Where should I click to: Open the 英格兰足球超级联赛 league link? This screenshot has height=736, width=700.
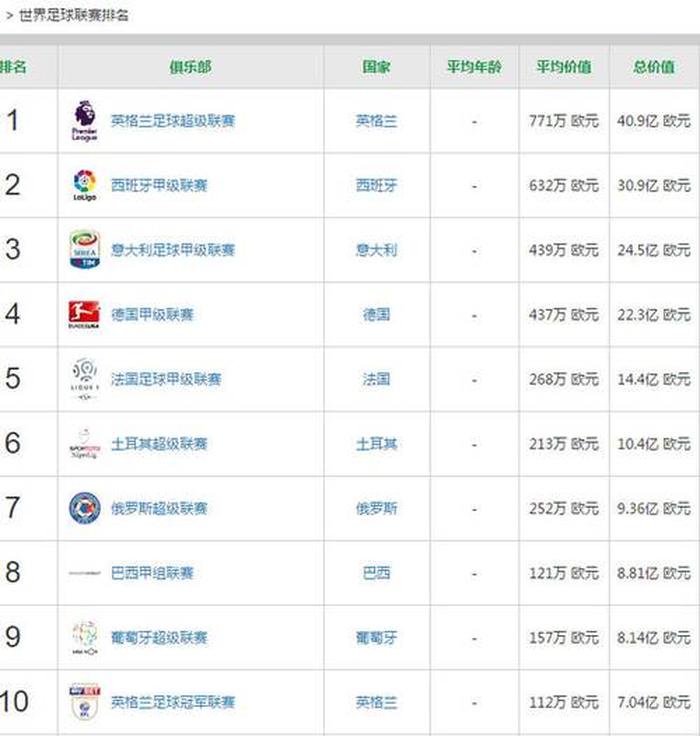[x=173, y=121]
